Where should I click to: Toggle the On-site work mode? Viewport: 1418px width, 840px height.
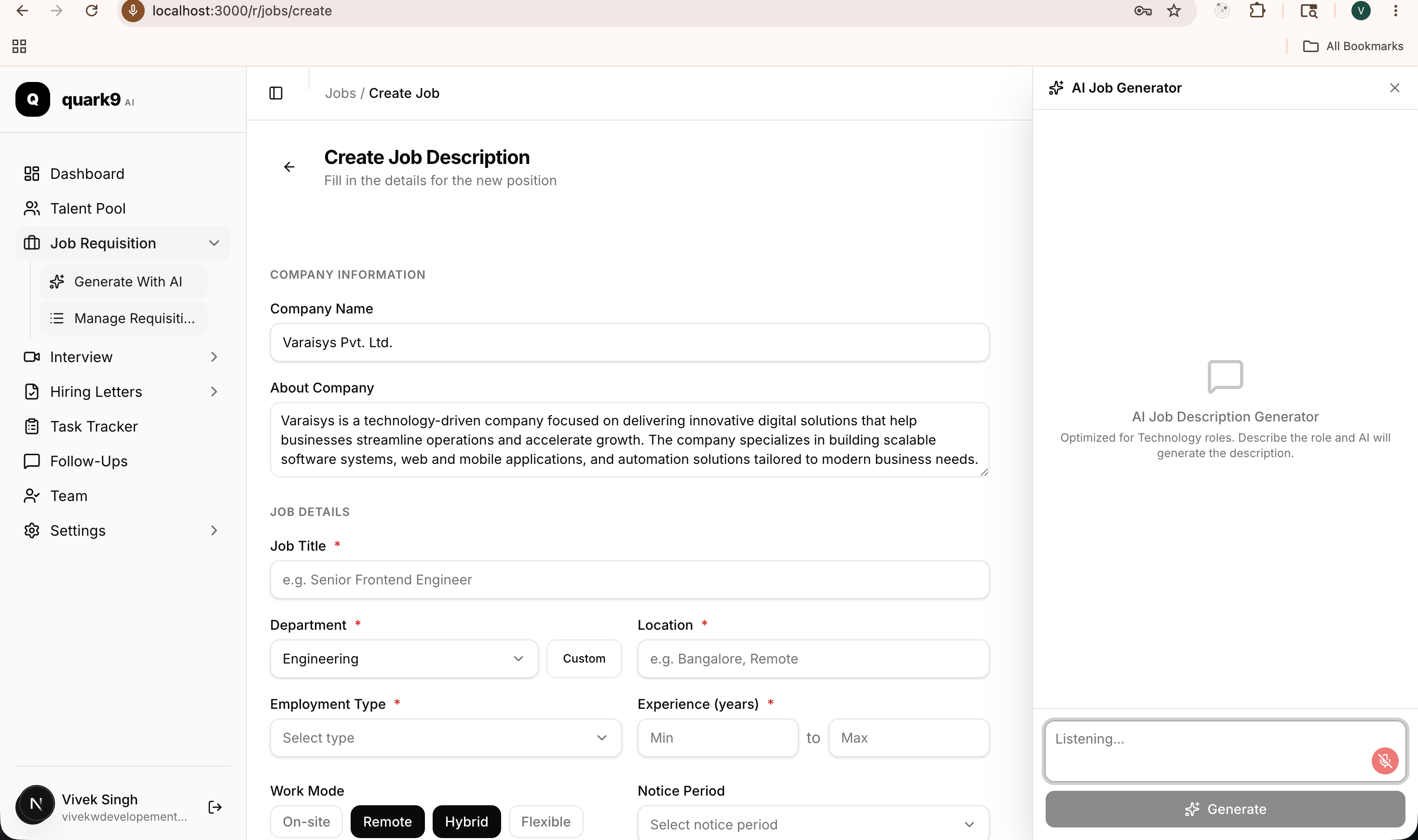coord(306,822)
